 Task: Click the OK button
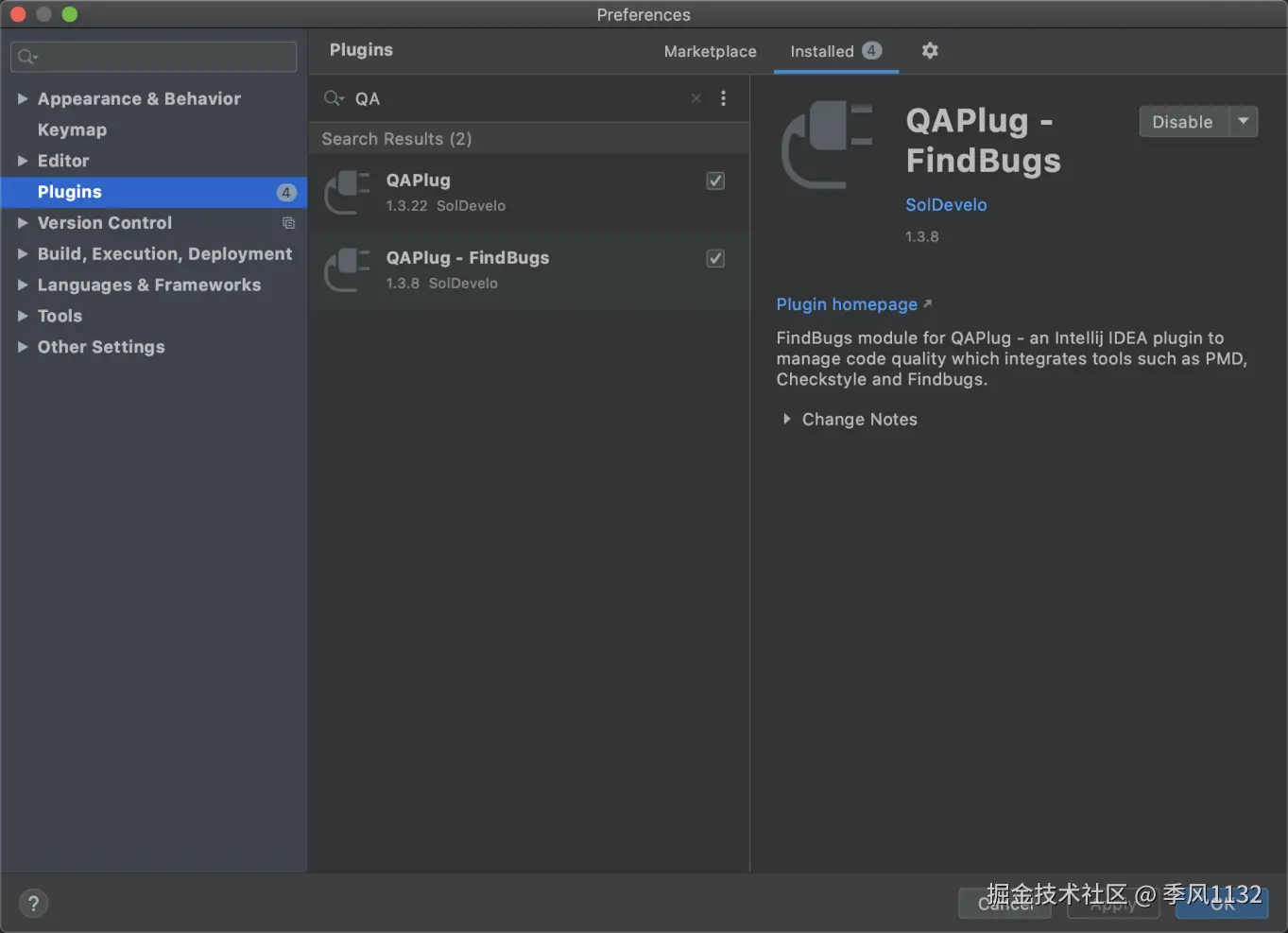1222,903
